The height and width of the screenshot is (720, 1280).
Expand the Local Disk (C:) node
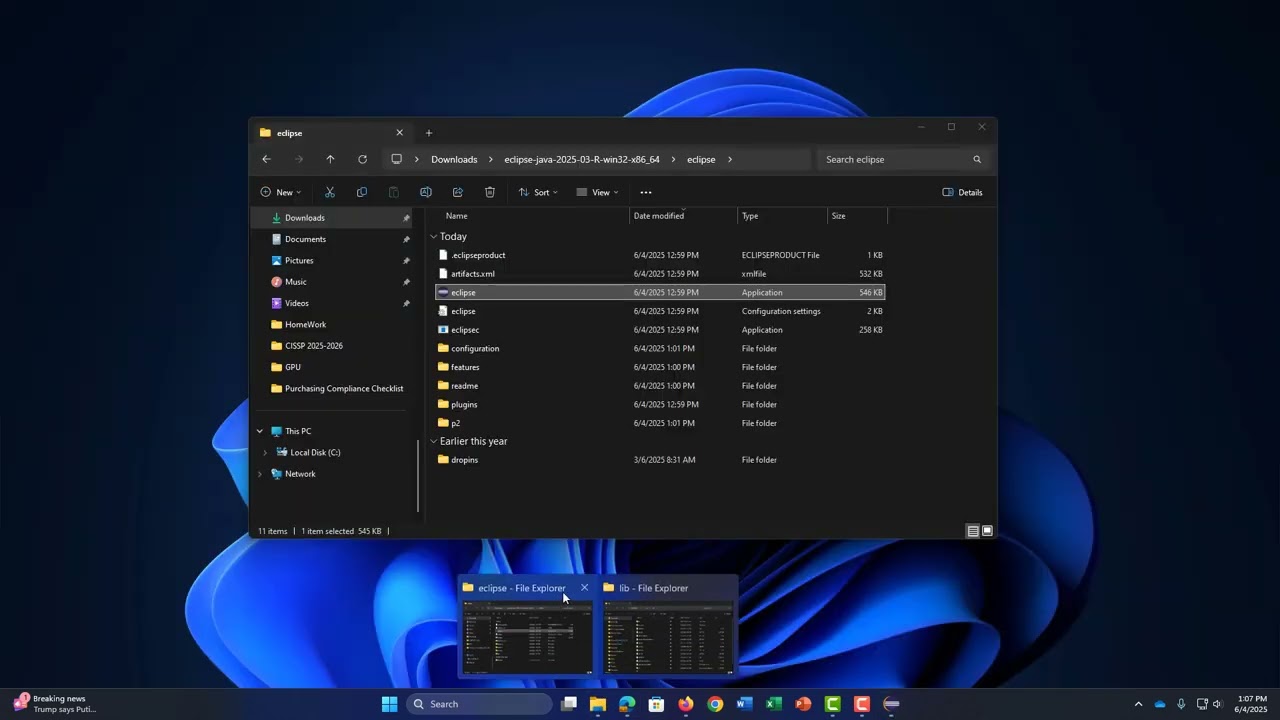pyautogui.click(x=265, y=453)
